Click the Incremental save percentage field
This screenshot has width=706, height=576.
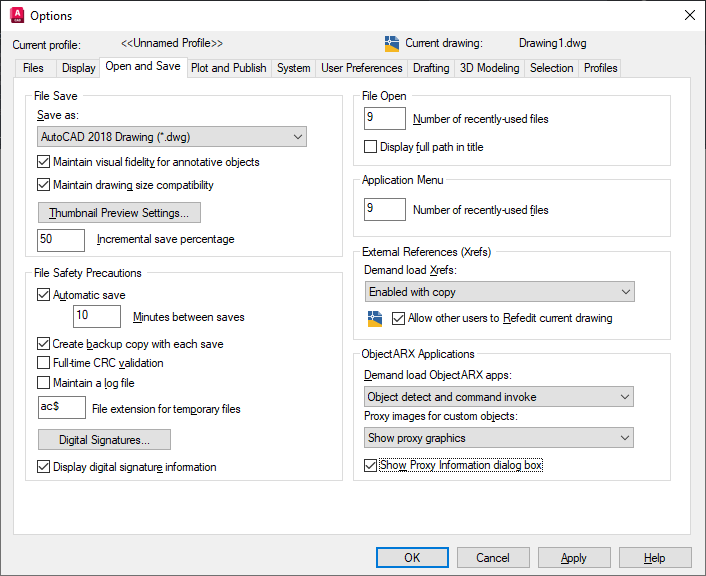pyautogui.click(x=61, y=240)
